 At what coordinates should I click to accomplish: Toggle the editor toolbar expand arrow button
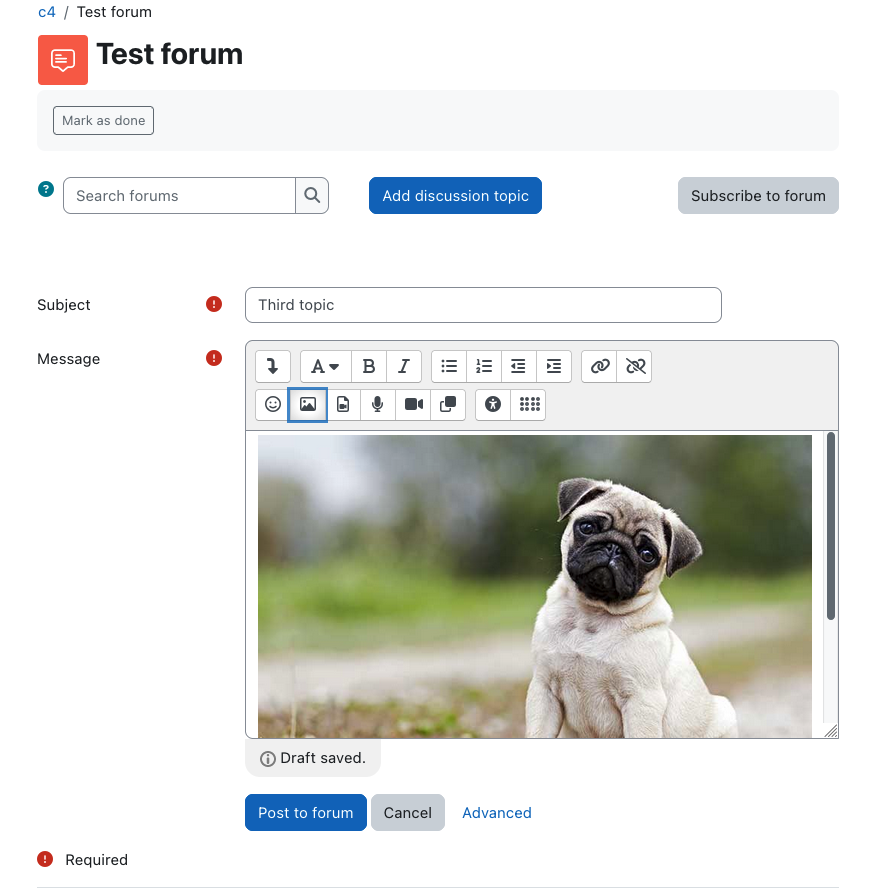coord(272,366)
